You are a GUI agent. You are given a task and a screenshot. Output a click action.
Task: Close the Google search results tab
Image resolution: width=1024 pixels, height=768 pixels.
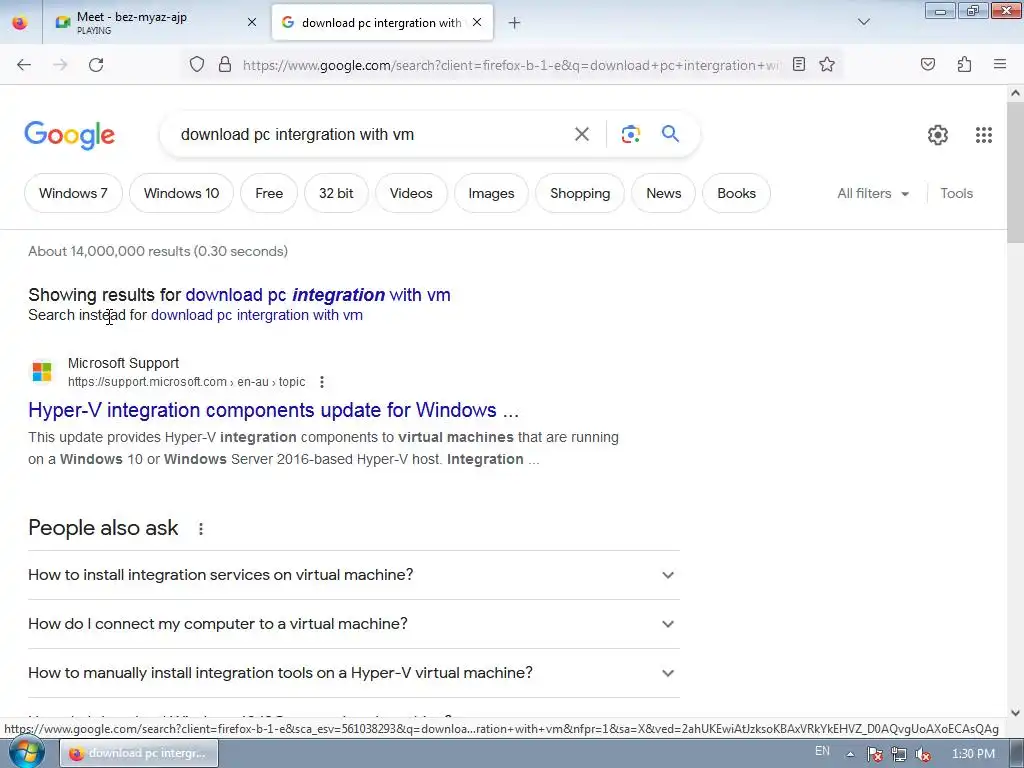477,23
